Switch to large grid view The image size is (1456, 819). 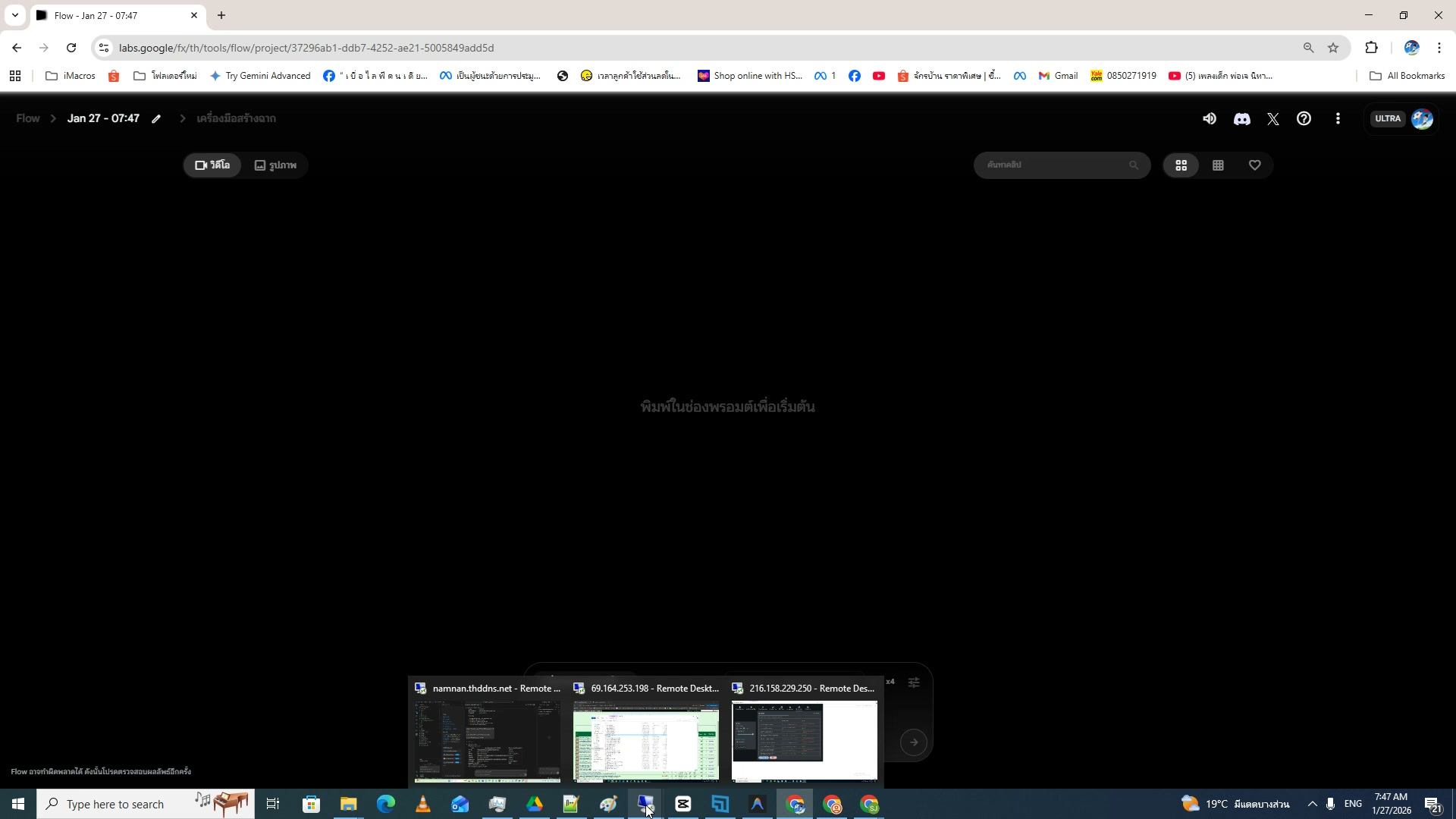tap(1181, 165)
